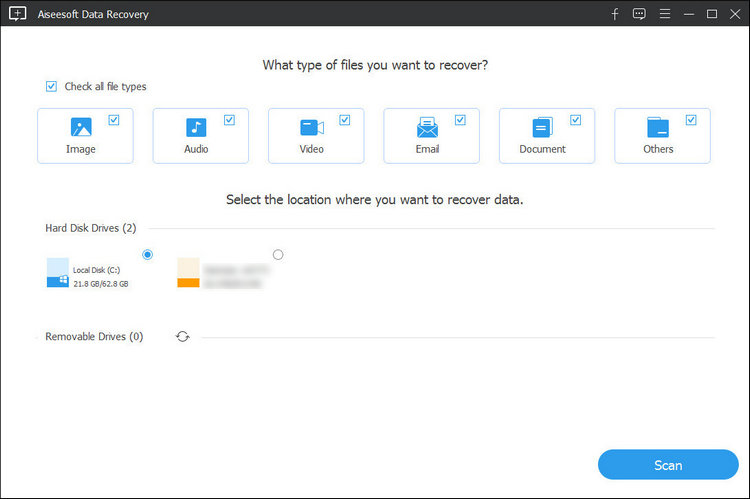Click the Video camera icon
750x499 pixels.
click(x=312, y=128)
